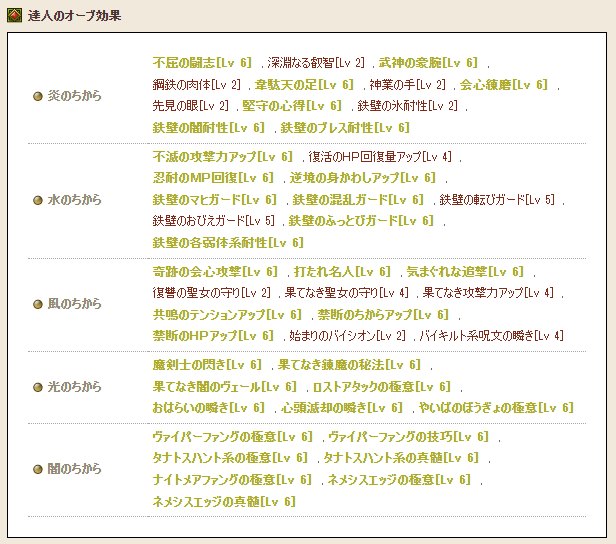
Task: Select the 闇のちから category label
Action: [75, 469]
